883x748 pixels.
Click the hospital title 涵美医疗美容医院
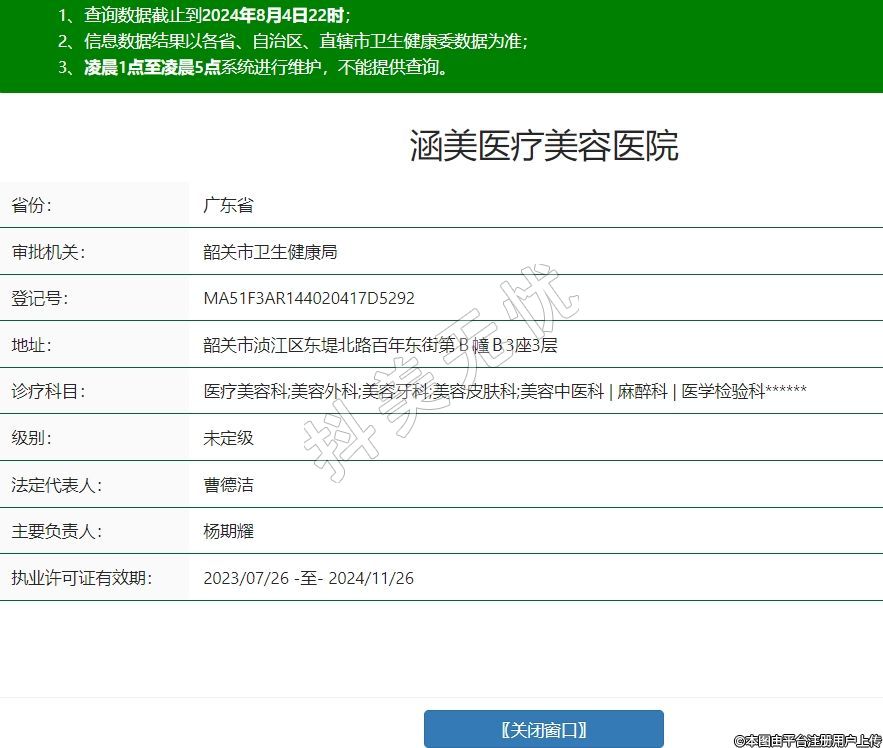click(x=544, y=146)
